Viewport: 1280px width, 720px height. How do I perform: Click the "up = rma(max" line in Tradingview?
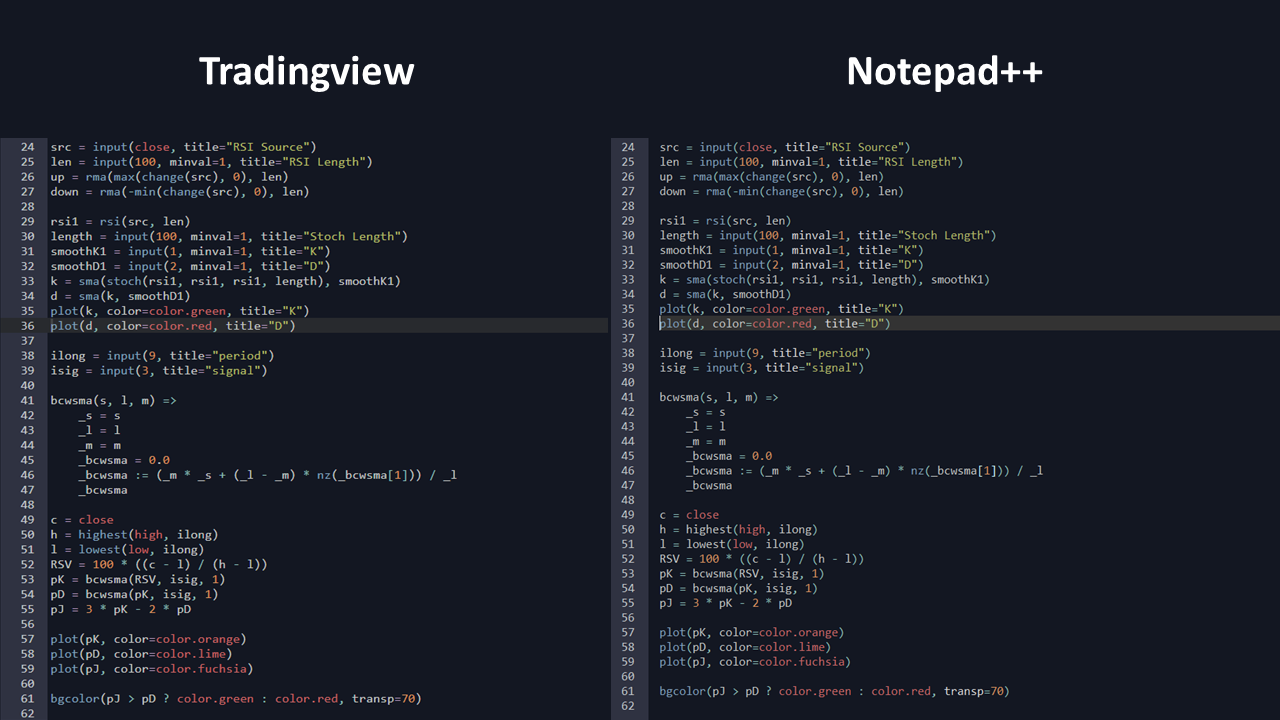170,176
